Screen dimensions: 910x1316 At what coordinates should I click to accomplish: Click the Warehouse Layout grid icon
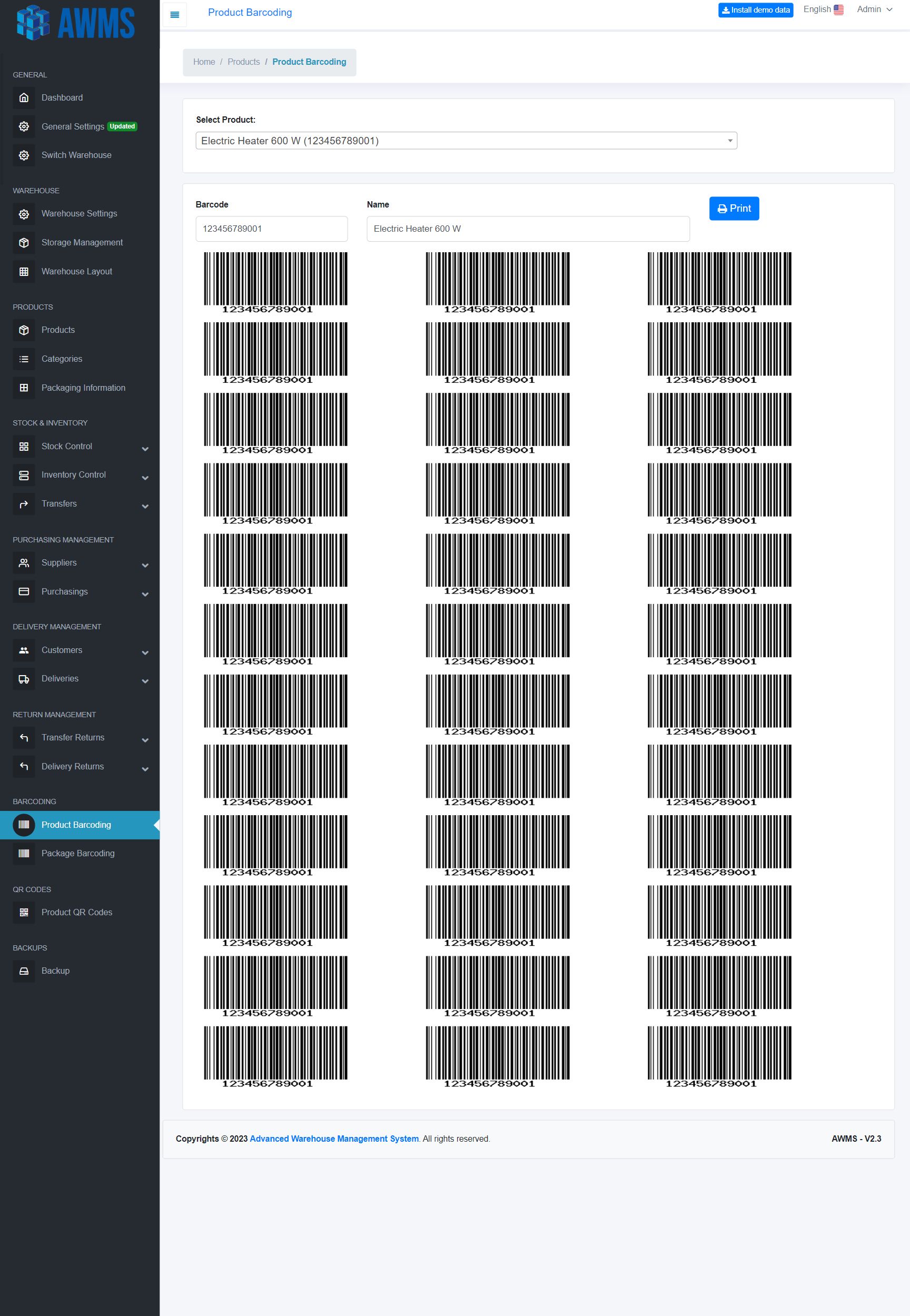24,271
